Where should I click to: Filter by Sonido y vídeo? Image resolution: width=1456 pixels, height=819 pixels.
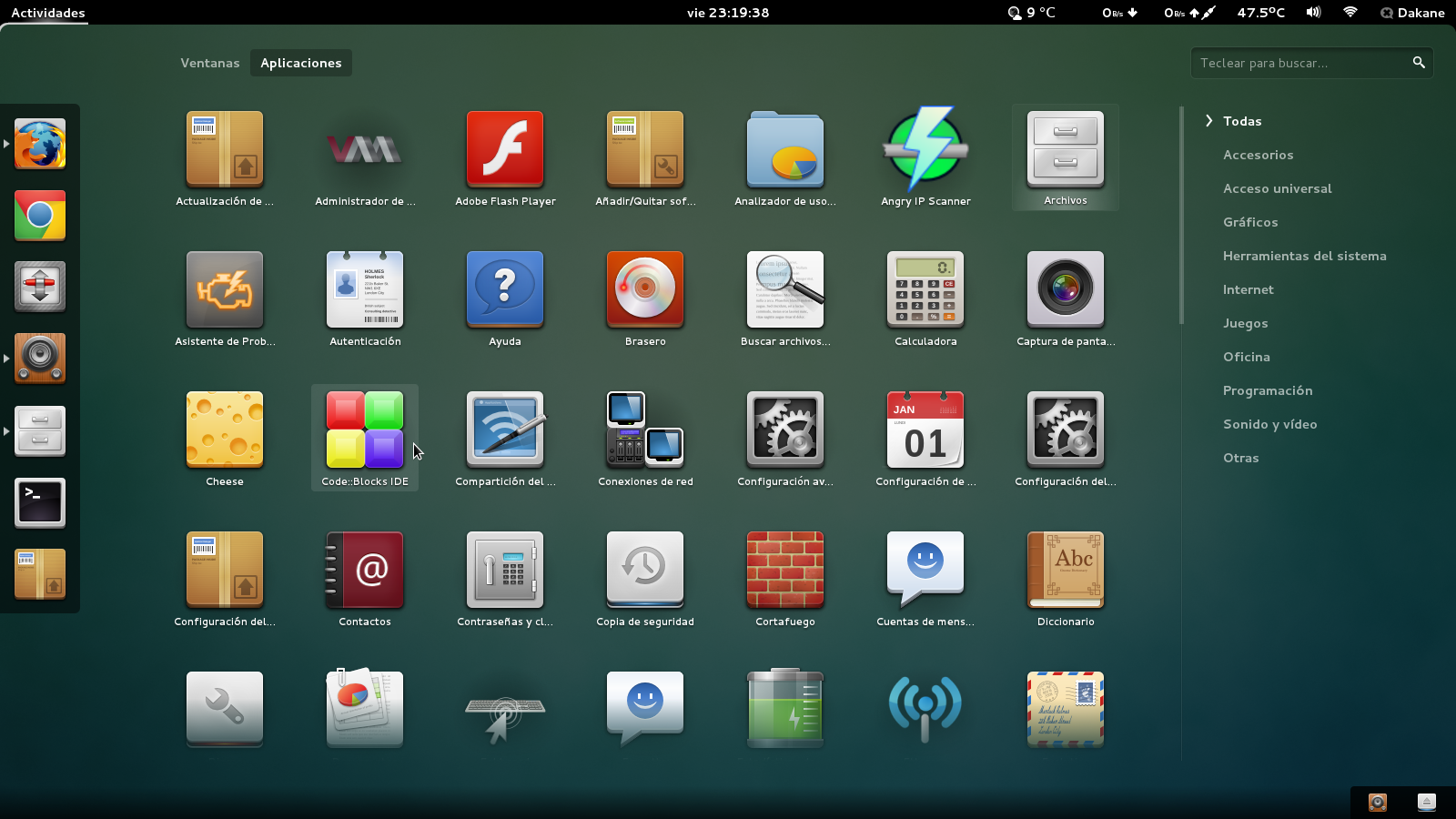click(1269, 424)
